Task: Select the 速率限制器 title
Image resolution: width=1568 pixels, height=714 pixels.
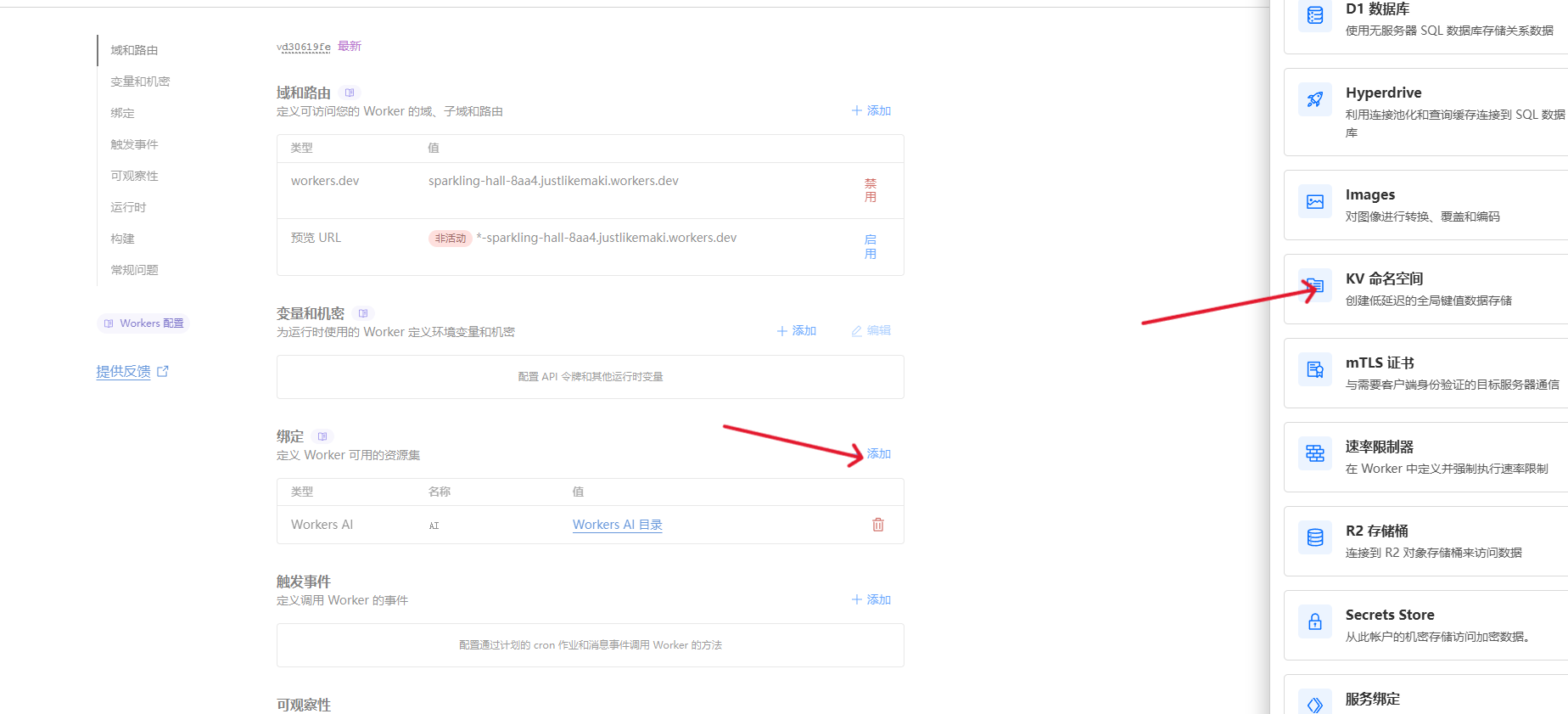Action: 1380,447
